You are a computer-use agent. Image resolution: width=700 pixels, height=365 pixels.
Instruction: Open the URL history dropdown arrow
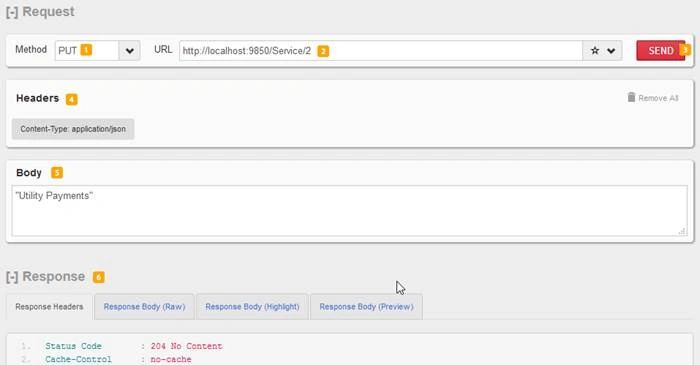(x=611, y=51)
